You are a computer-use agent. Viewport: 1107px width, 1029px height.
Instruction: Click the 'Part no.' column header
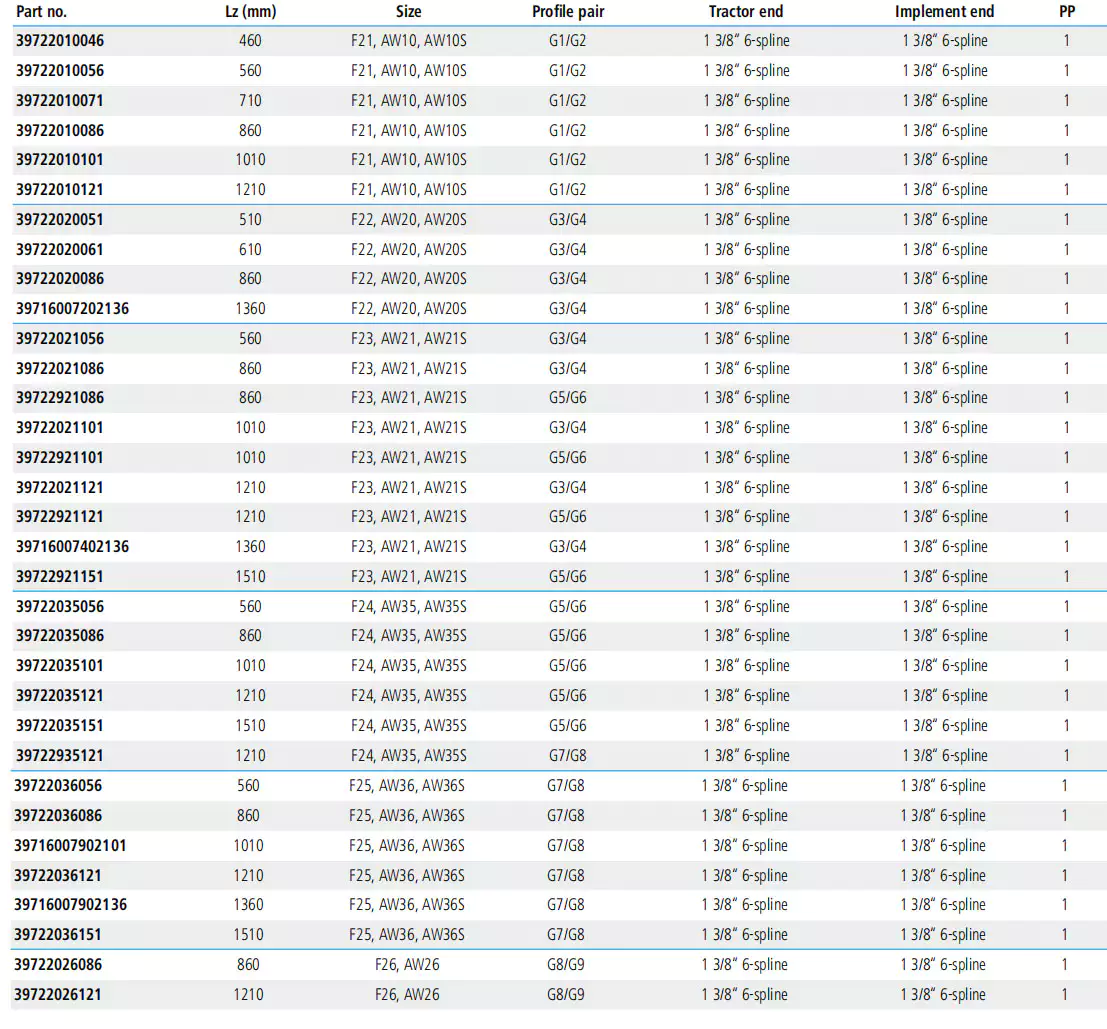click(x=41, y=12)
